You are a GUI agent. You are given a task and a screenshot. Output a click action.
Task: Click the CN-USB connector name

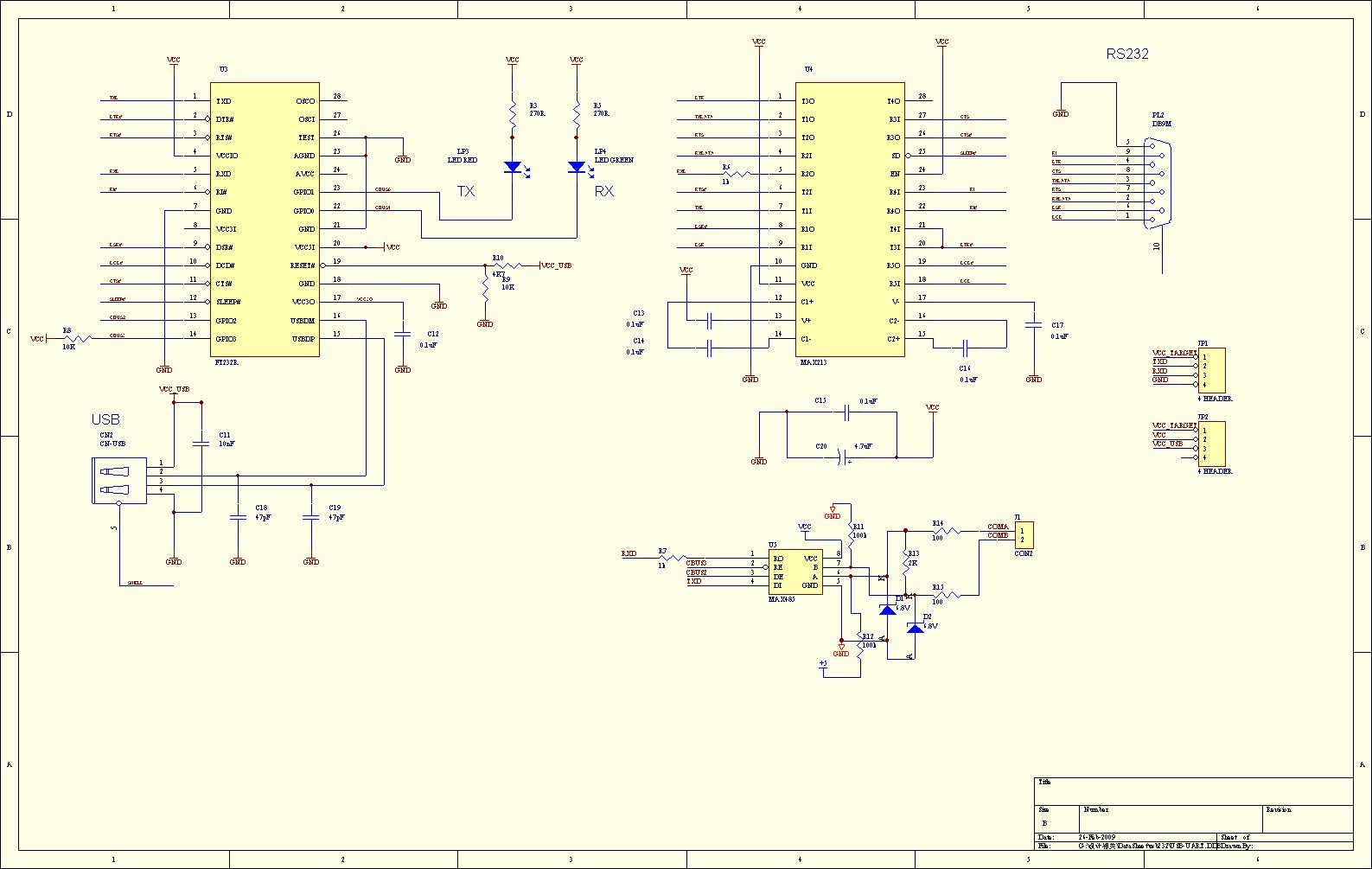pyautogui.click(x=112, y=444)
